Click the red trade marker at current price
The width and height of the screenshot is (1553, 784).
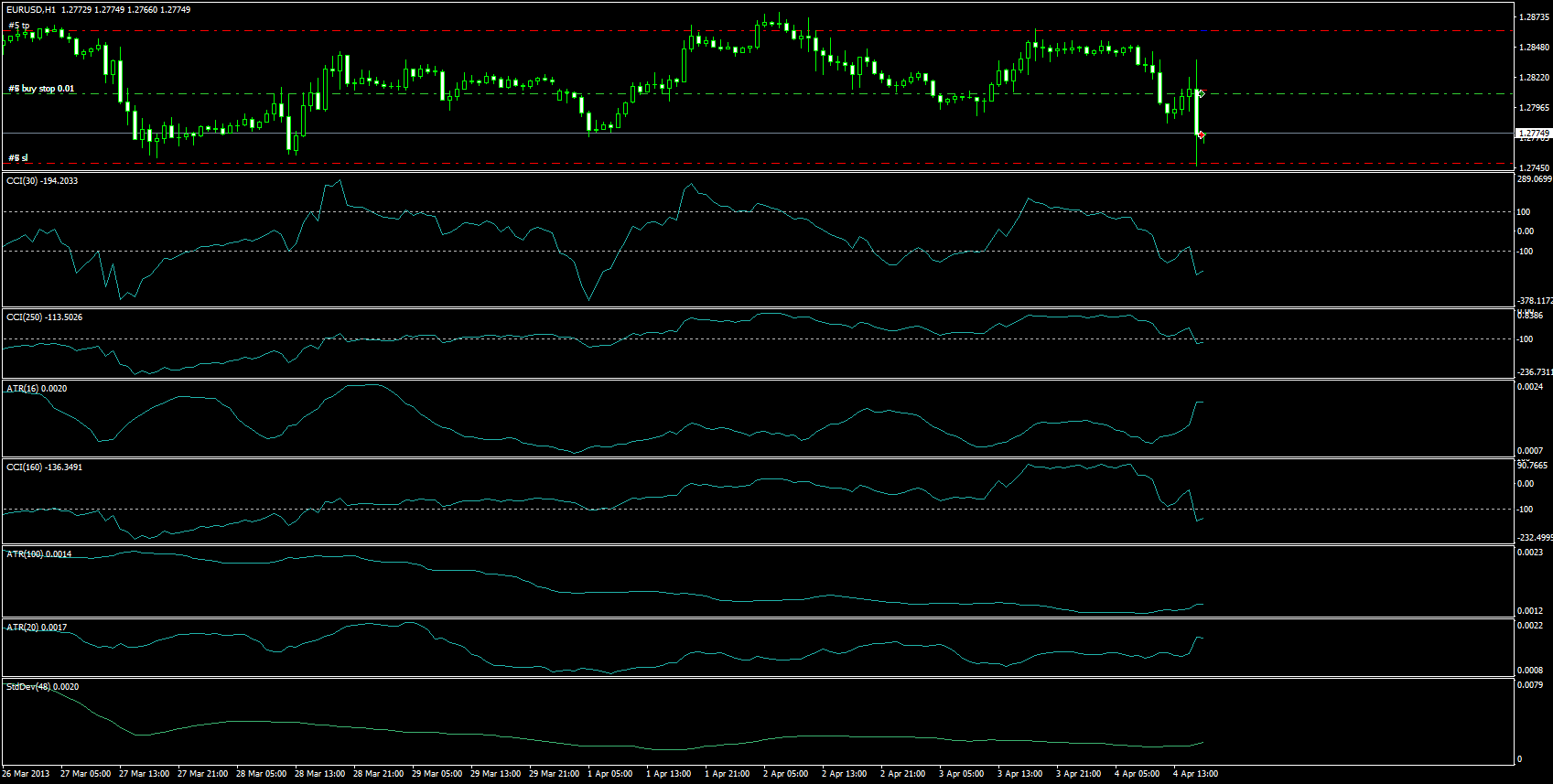pos(1202,134)
